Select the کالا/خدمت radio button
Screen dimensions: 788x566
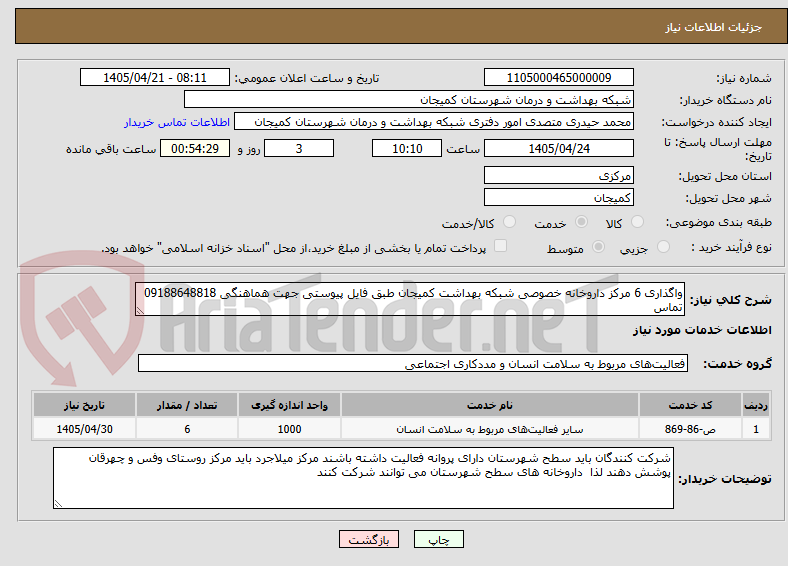tap(510, 222)
